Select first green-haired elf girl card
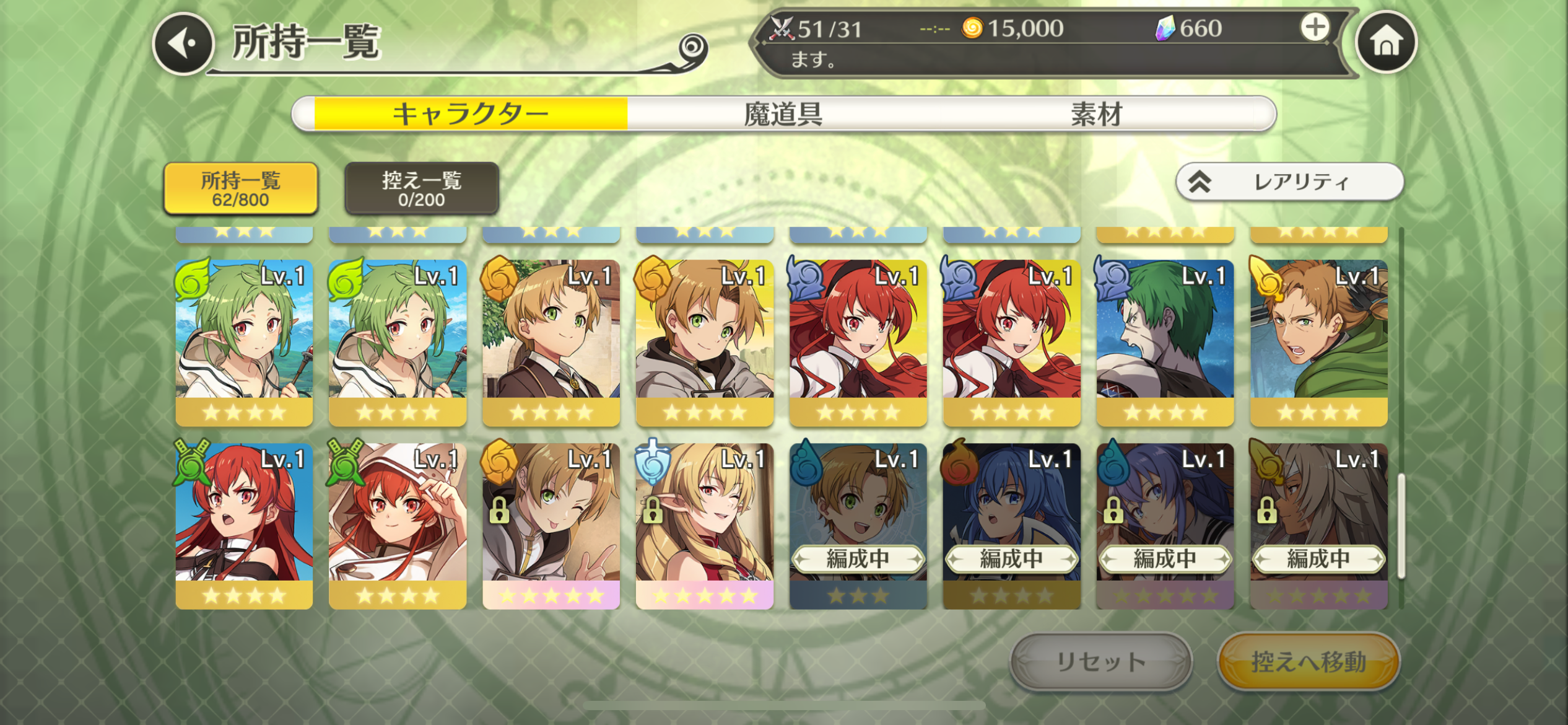This screenshot has width=1568, height=725. click(x=244, y=343)
